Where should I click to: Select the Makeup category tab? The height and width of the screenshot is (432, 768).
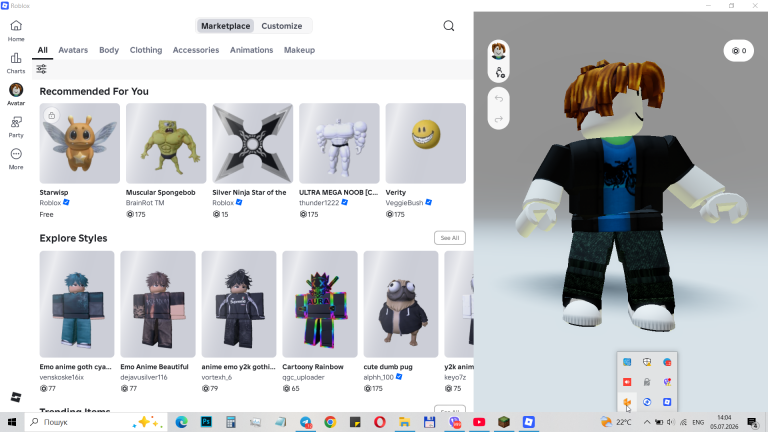click(x=299, y=50)
